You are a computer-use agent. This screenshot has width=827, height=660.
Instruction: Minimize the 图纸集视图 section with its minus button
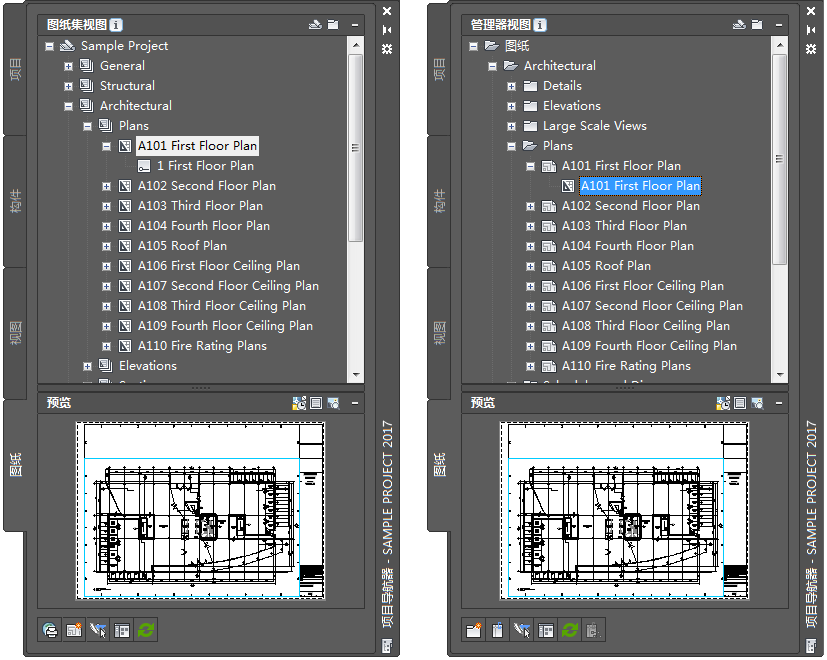[355, 25]
